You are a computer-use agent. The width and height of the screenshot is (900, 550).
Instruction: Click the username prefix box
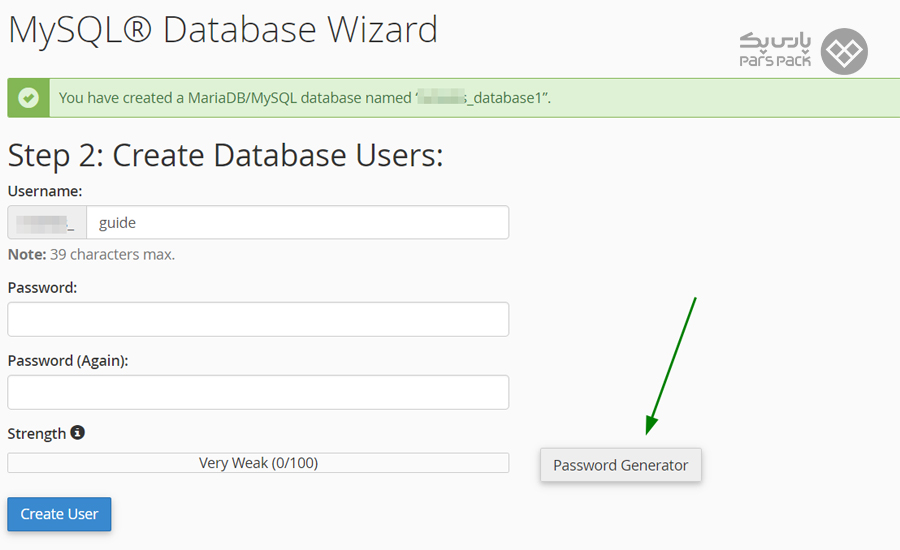47,222
